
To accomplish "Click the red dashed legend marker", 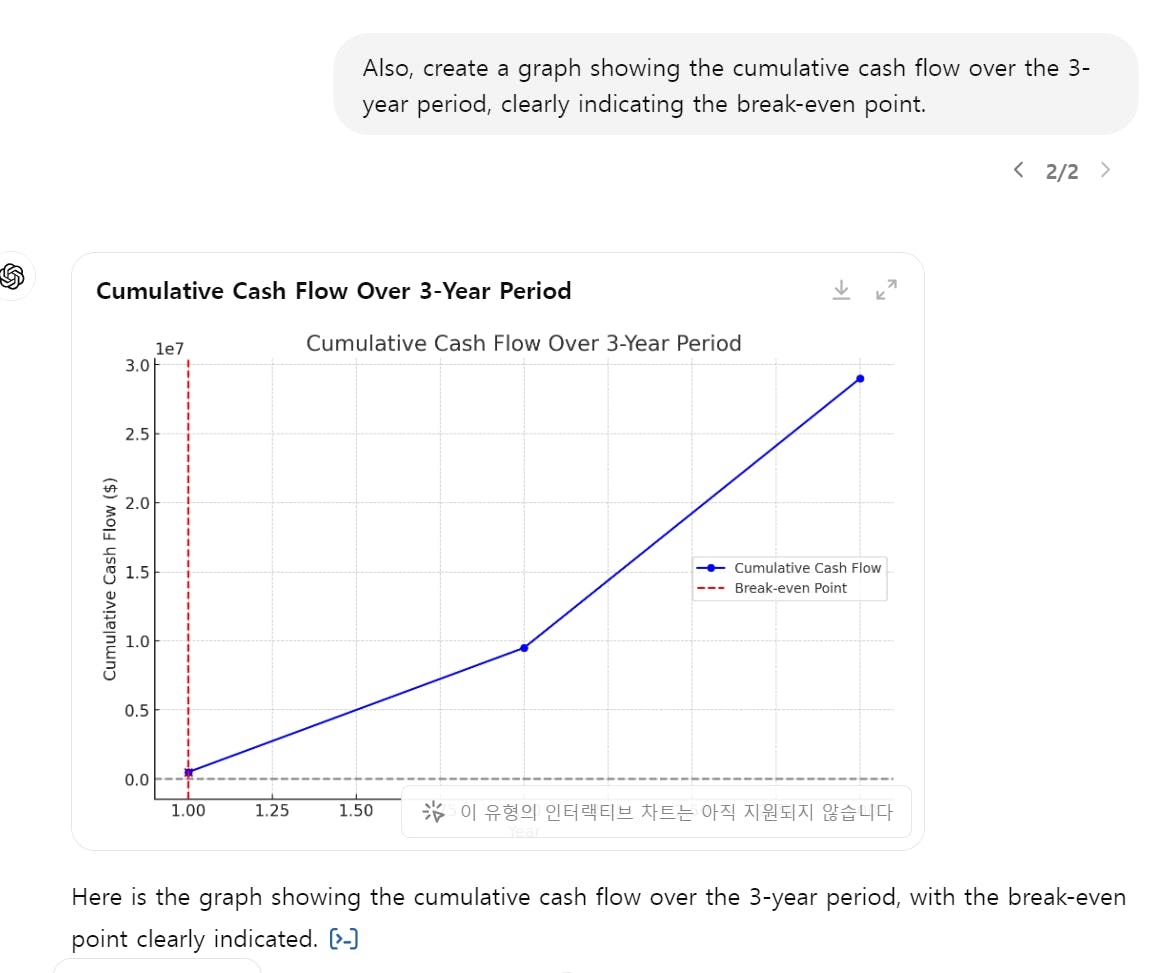I will pyautogui.click(x=710, y=588).
